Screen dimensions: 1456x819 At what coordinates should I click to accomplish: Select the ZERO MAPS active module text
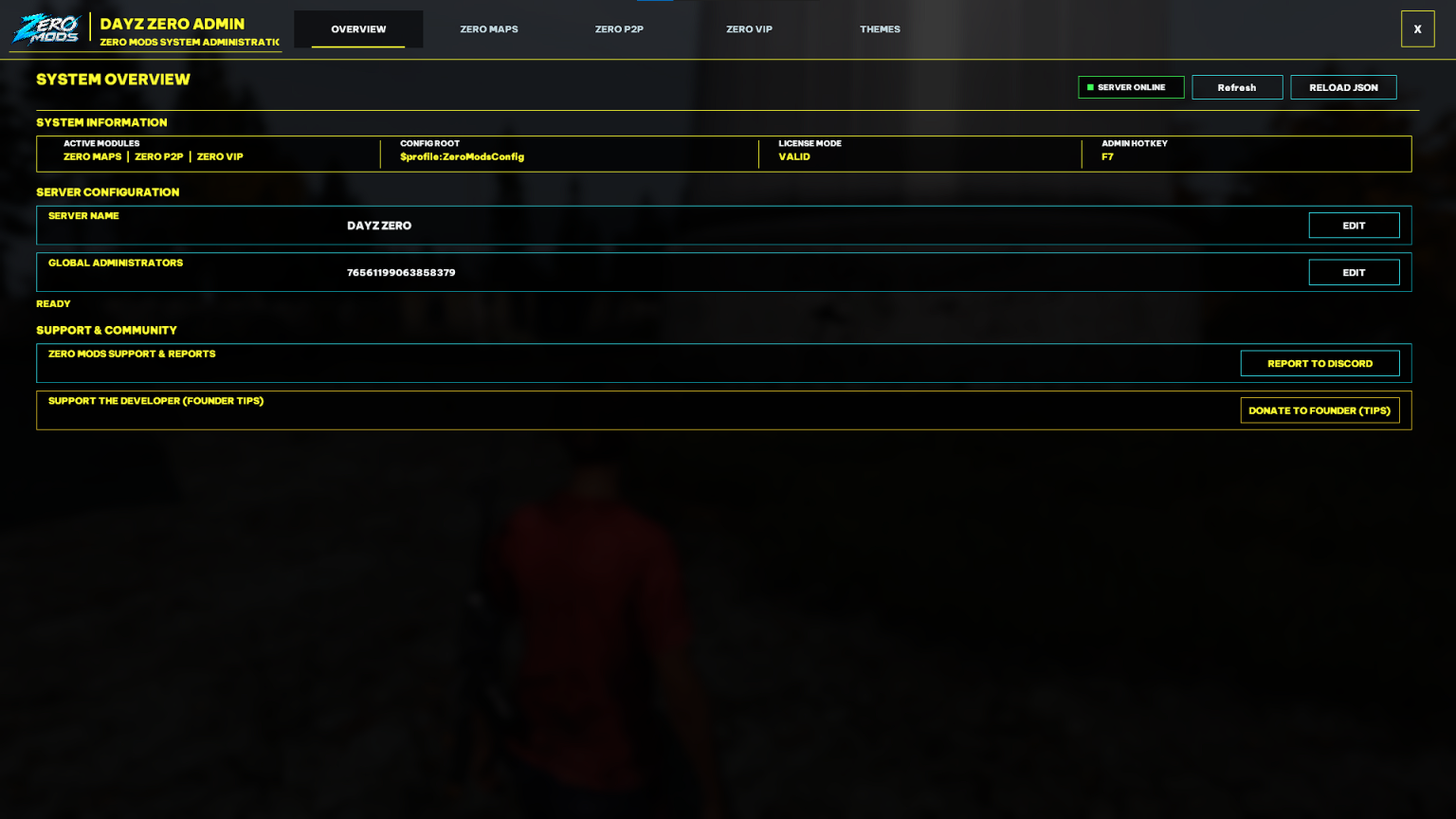[x=93, y=156]
